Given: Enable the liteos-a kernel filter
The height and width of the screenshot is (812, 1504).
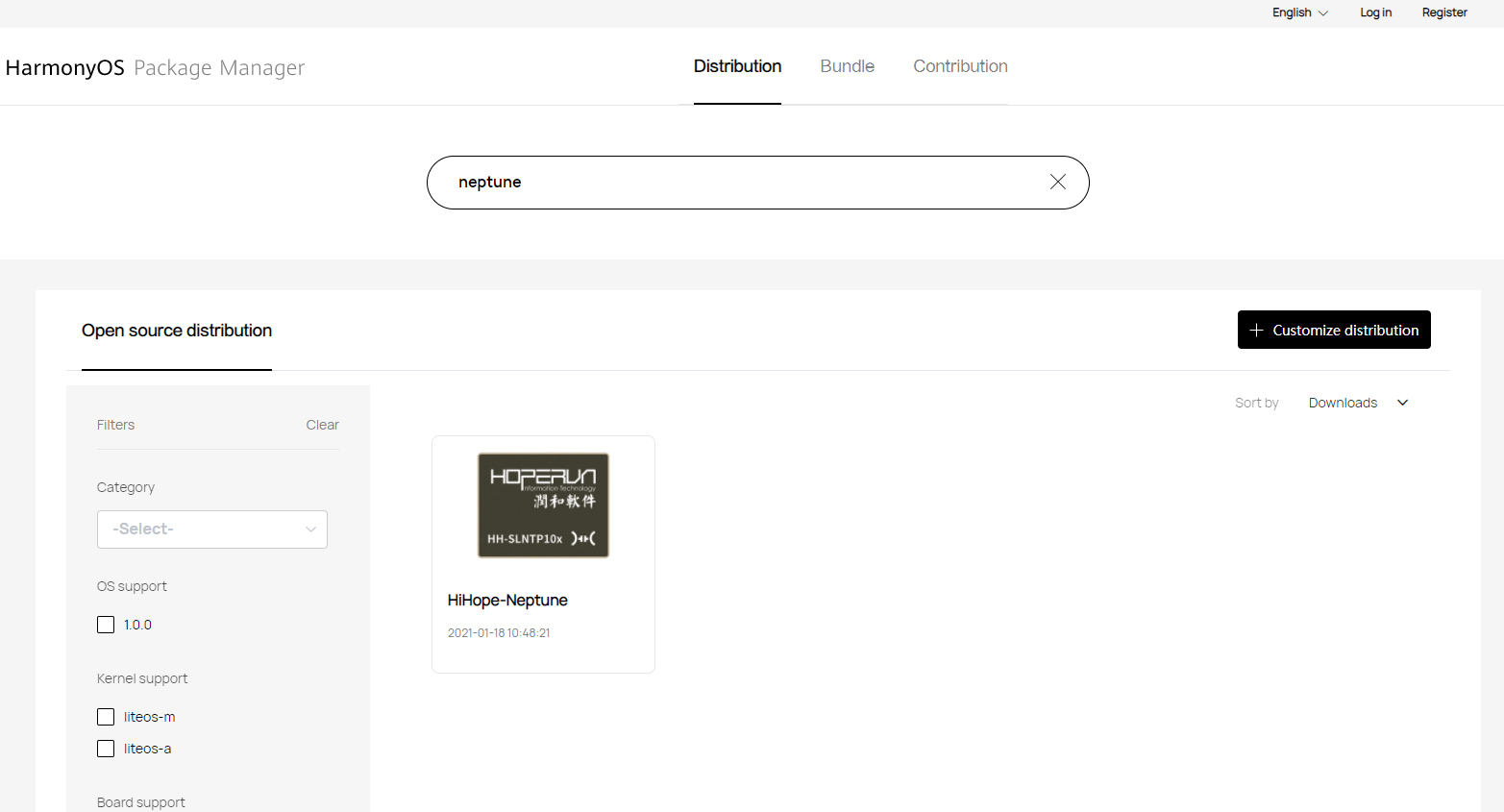Looking at the screenshot, I should 106,749.
